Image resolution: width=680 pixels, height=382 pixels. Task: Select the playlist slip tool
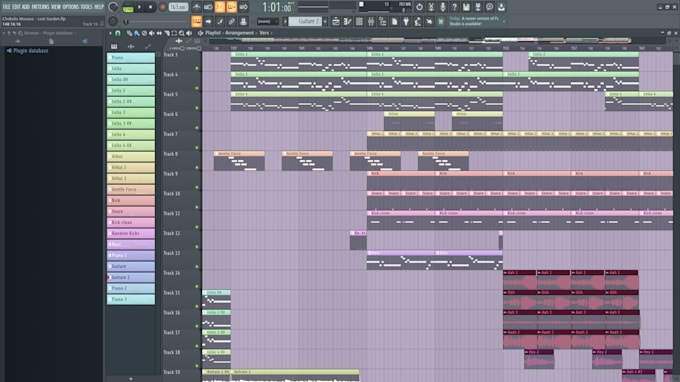tap(159, 33)
